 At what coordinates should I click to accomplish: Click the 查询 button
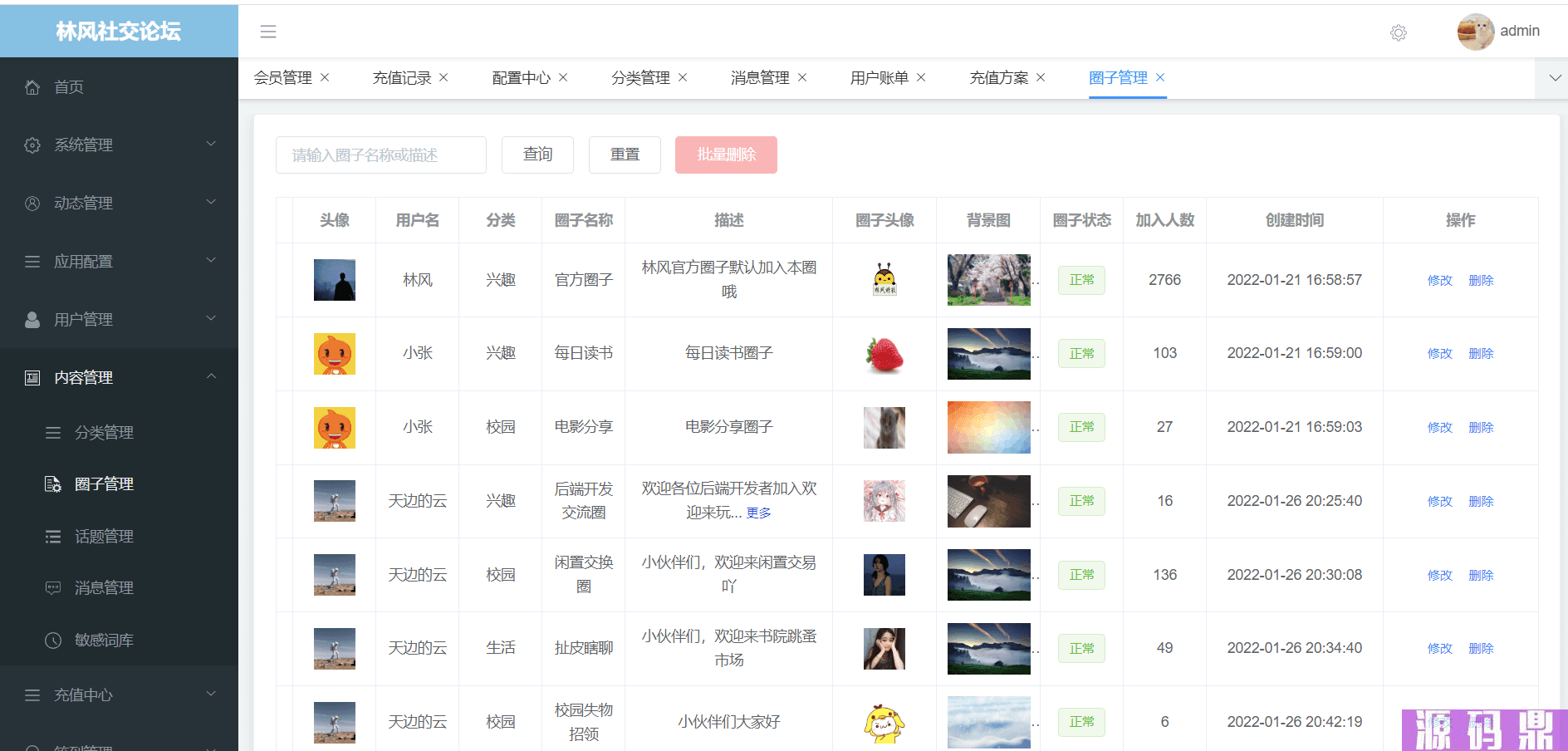[x=537, y=155]
